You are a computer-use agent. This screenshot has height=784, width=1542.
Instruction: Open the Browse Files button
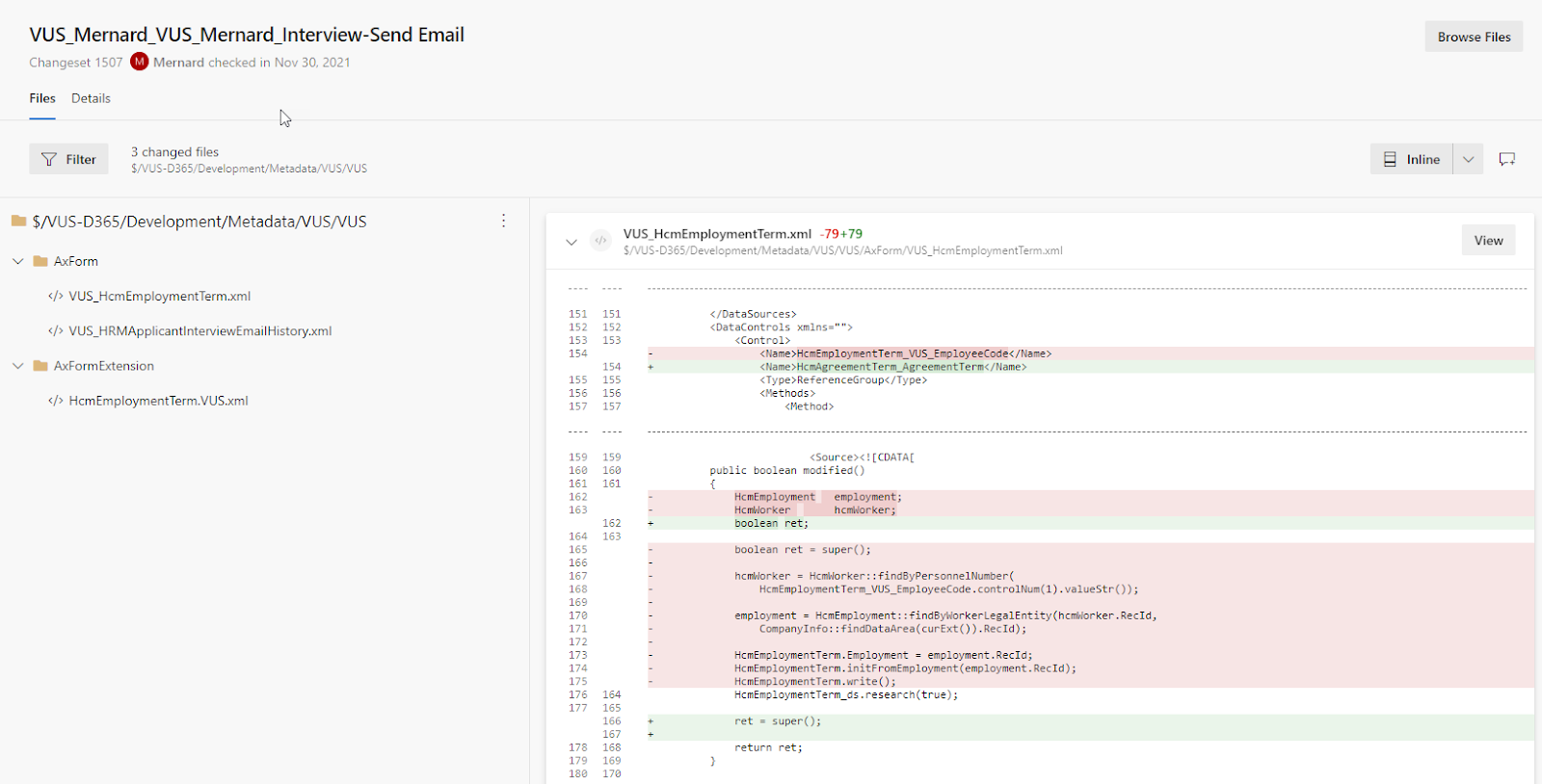tap(1474, 37)
